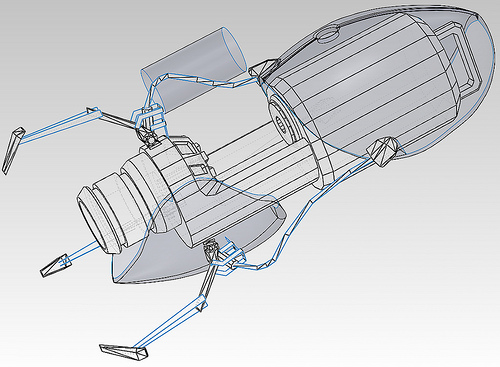Select the elbow joint of the bottom arm
Viewport: 500px width, 367px height.
202,303
